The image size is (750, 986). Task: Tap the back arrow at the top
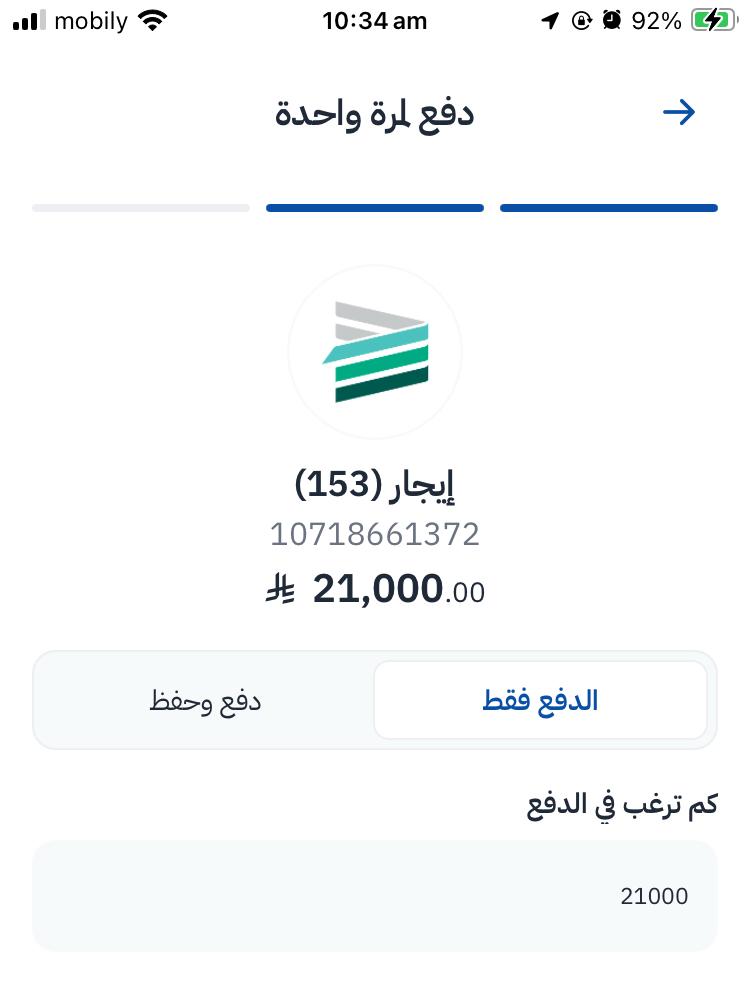tap(679, 112)
